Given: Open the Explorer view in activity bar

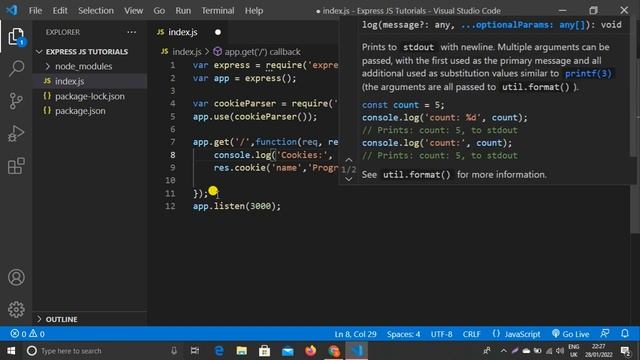Looking at the screenshot, I should coord(16,37).
